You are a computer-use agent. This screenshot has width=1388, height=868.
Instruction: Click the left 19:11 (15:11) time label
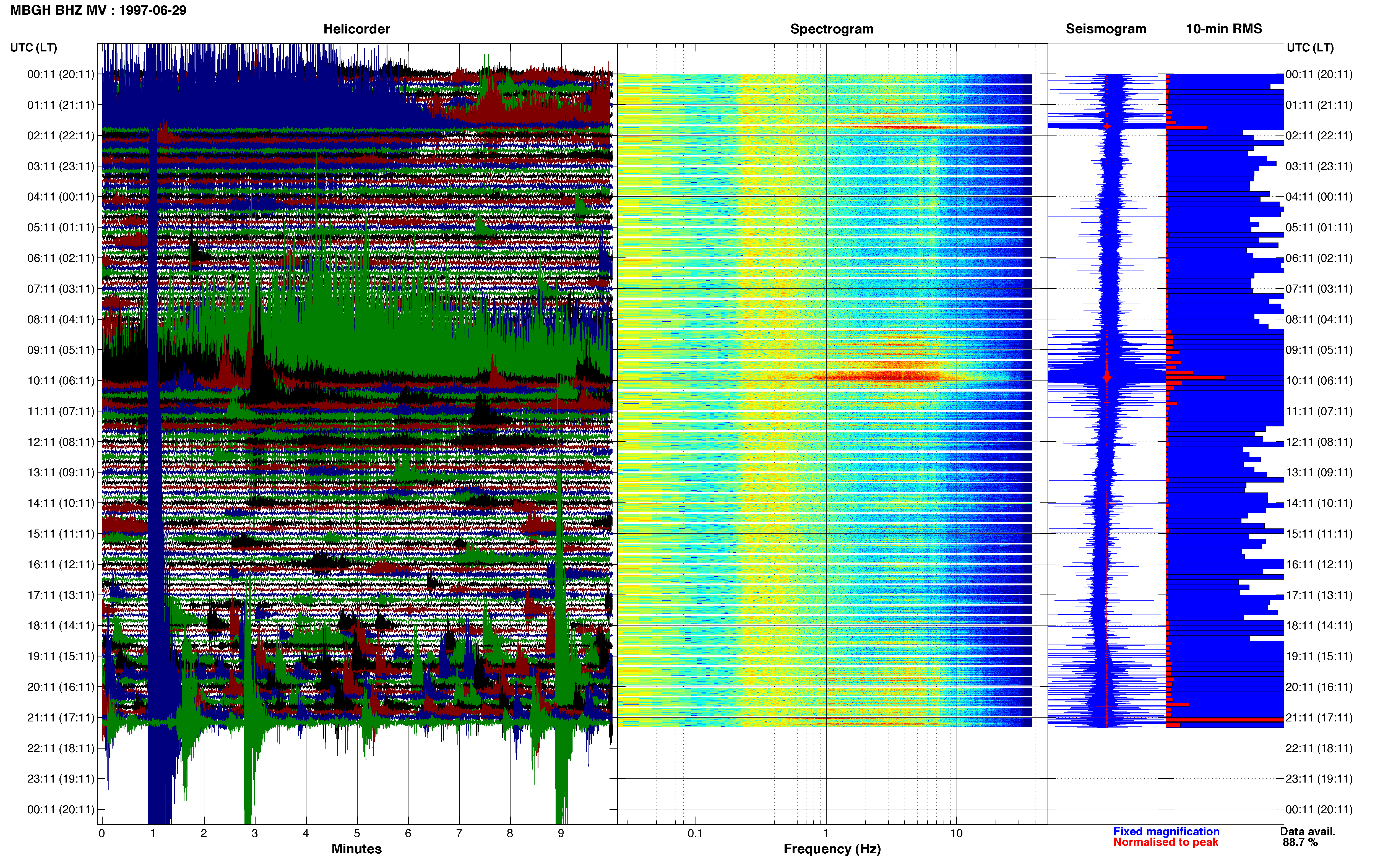click(61, 656)
